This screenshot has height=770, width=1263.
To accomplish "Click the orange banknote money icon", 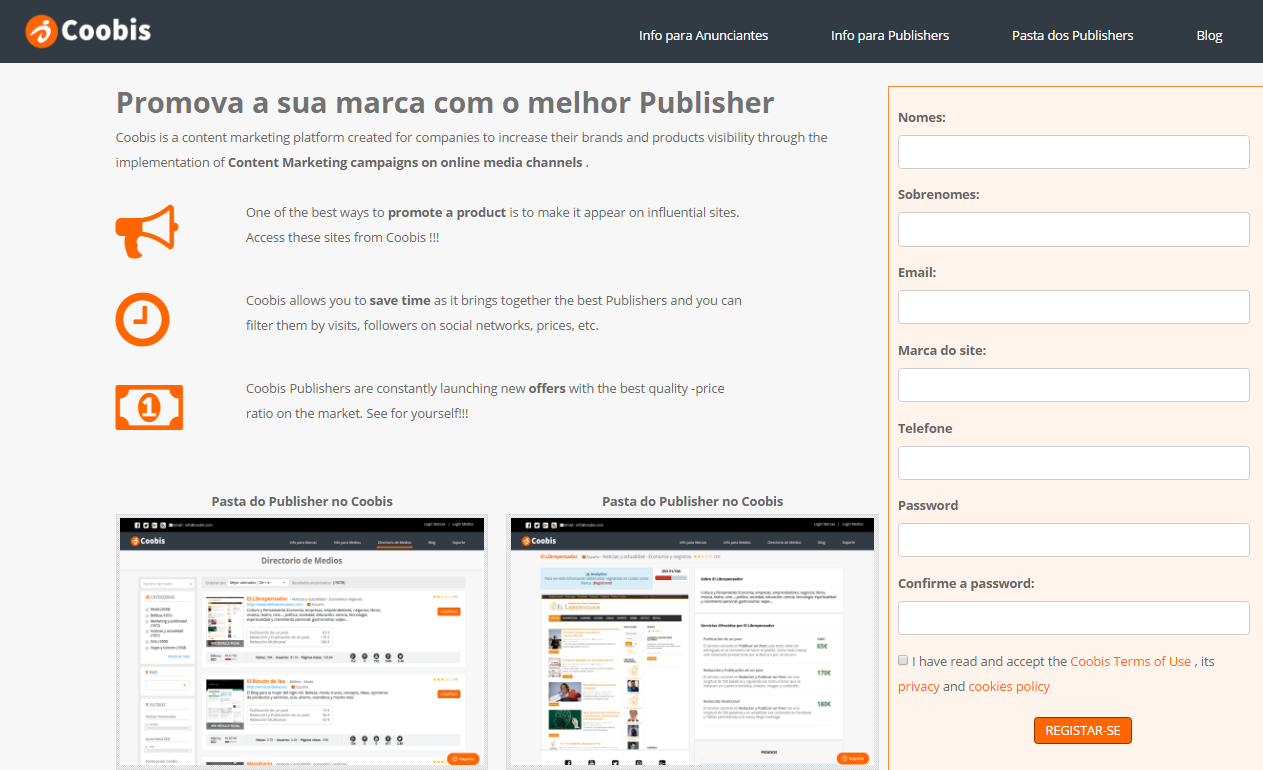I will coord(149,407).
